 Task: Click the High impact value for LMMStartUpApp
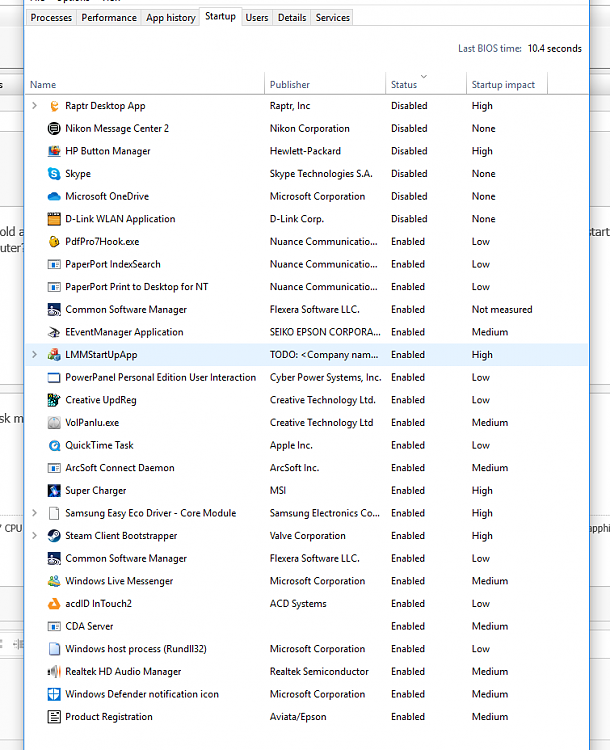(x=482, y=355)
